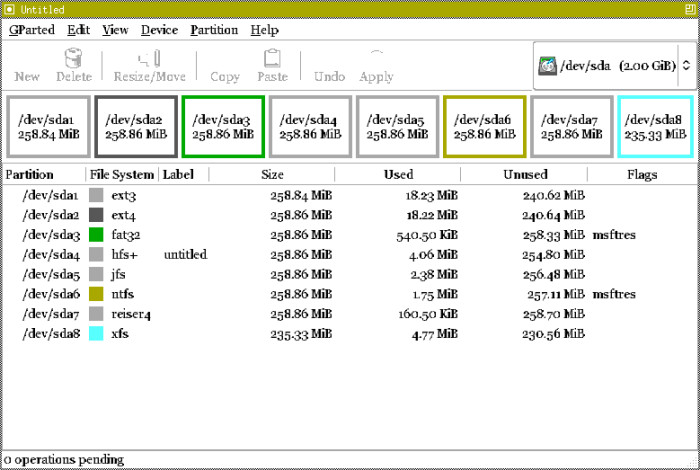Click the gray reiser4 color swatch
700x470 pixels.
click(x=96, y=314)
